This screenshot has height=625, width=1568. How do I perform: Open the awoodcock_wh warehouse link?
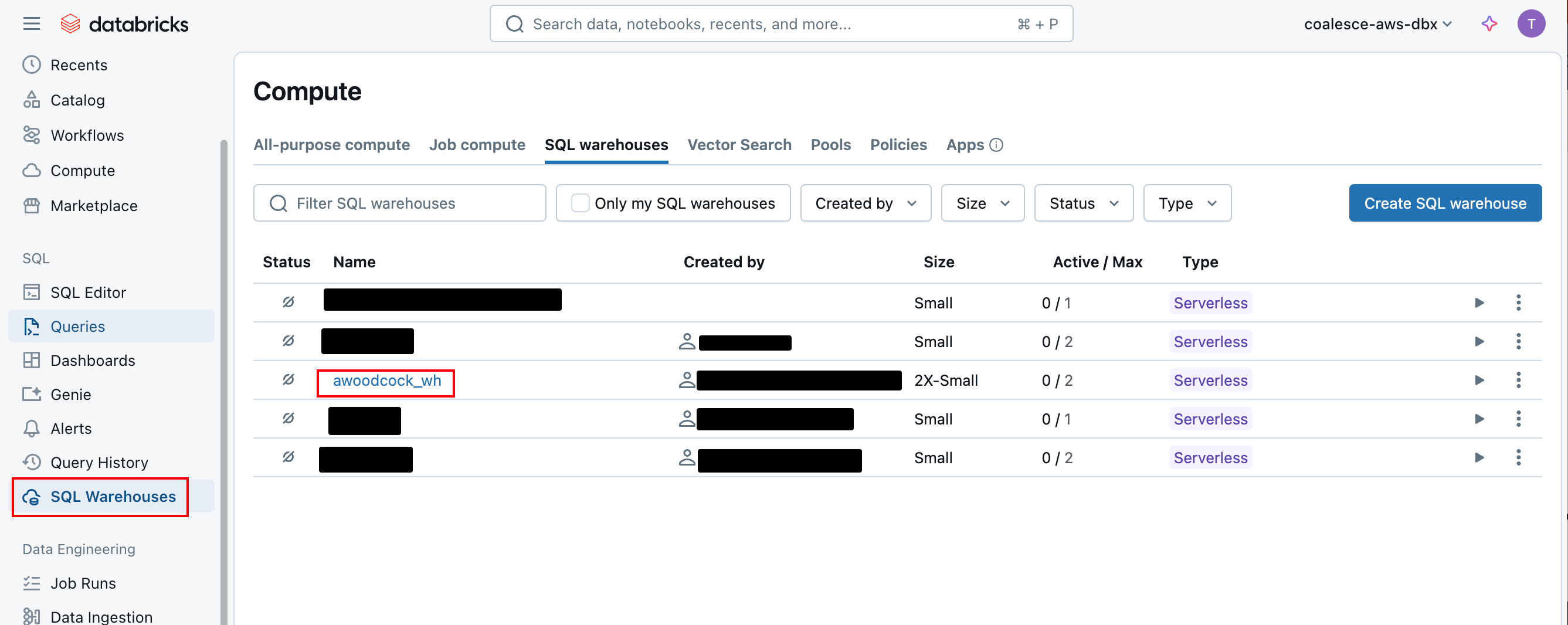pos(386,381)
